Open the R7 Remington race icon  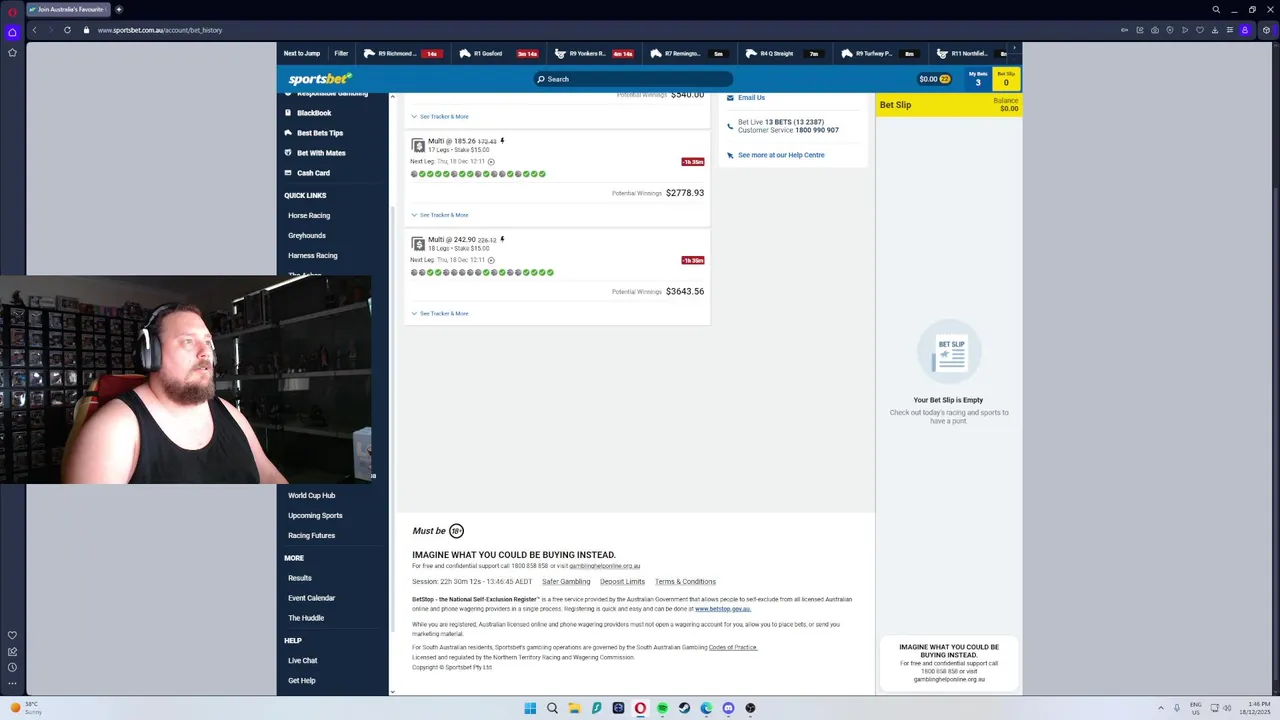[656, 53]
